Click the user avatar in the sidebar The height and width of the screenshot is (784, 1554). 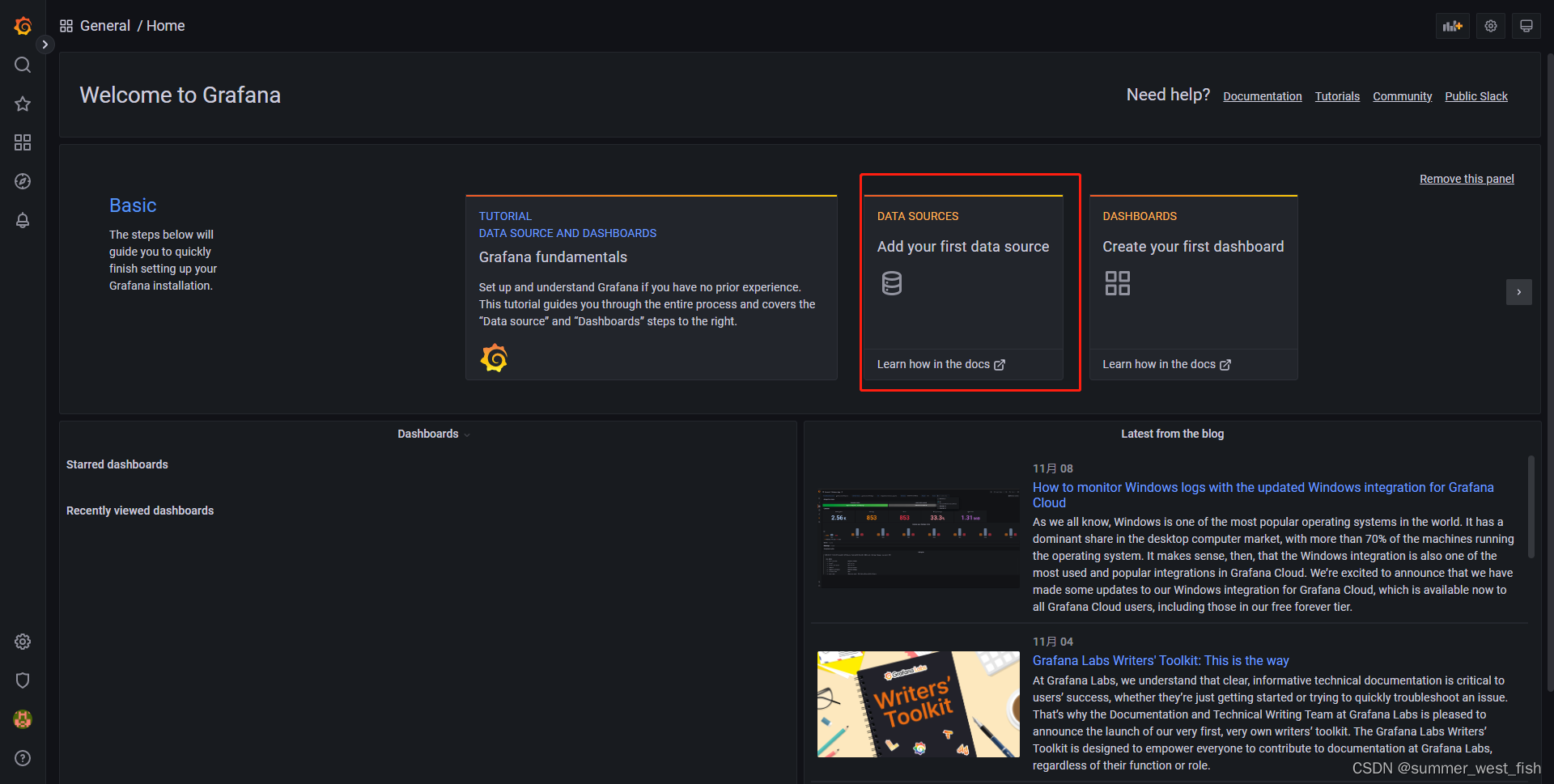[22, 719]
